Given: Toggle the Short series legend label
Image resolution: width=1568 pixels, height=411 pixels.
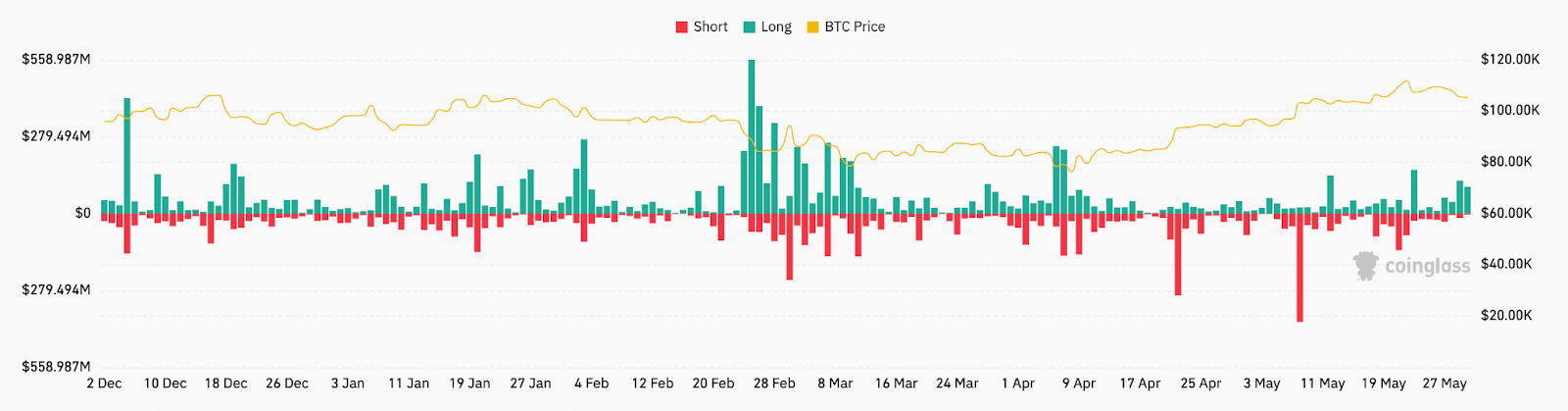Looking at the screenshot, I should click(710, 27).
